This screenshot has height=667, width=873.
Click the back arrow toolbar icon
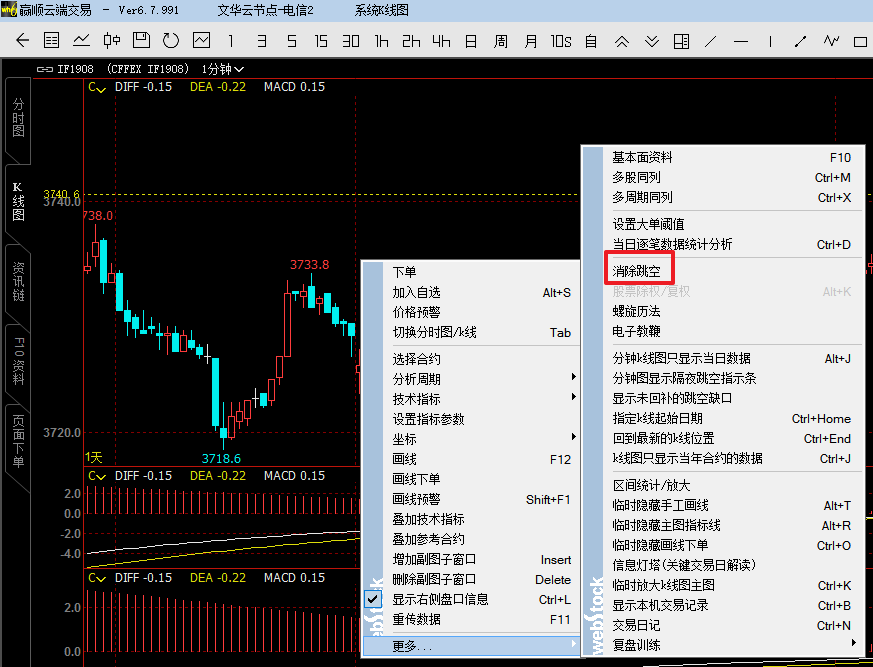(23, 41)
